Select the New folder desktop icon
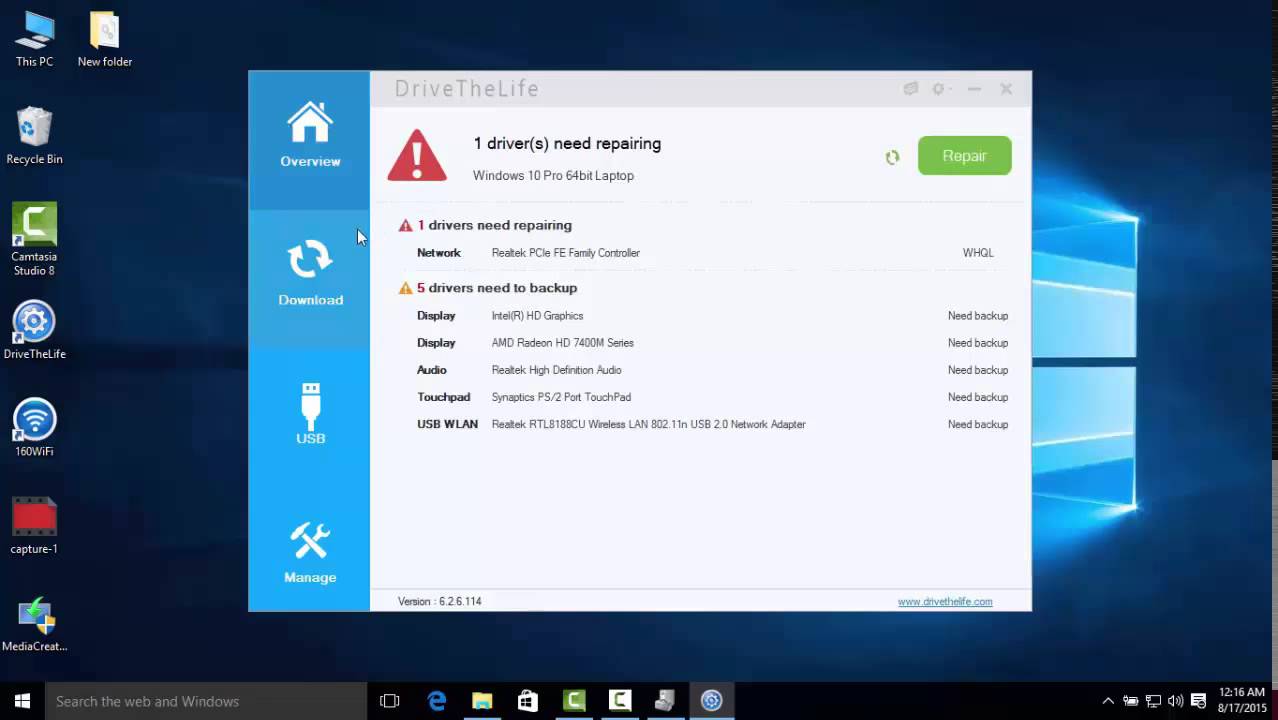The height and width of the screenshot is (720, 1278). click(x=105, y=40)
